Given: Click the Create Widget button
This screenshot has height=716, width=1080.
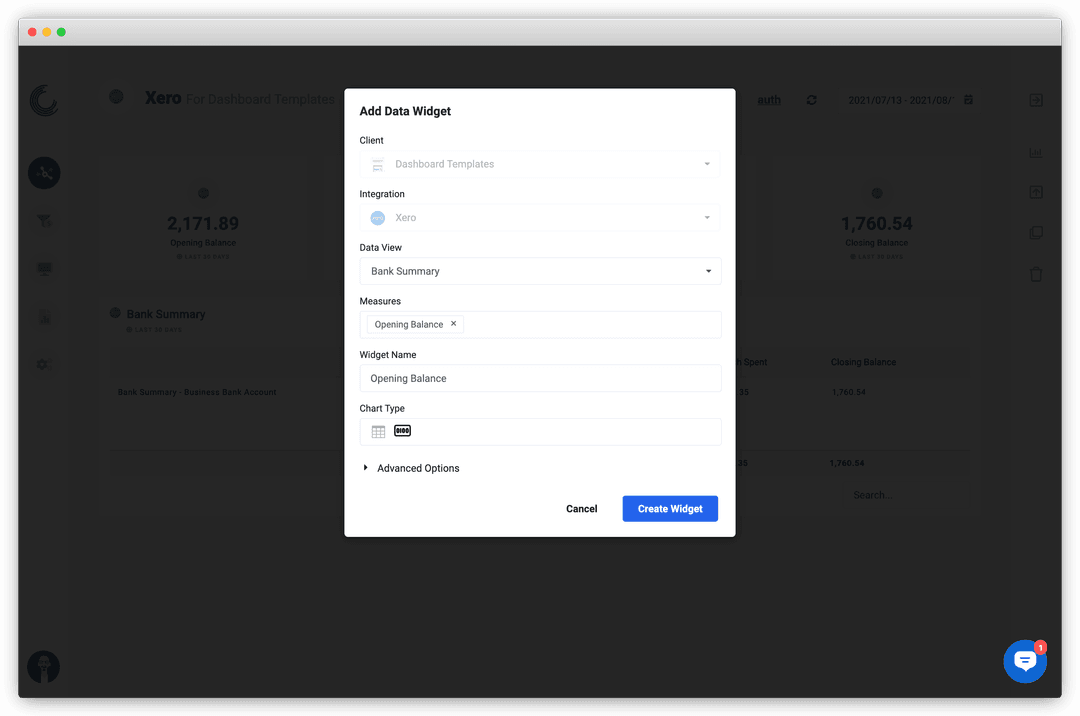Looking at the screenshot, I should pyautogui.click(x=670, y=509).
